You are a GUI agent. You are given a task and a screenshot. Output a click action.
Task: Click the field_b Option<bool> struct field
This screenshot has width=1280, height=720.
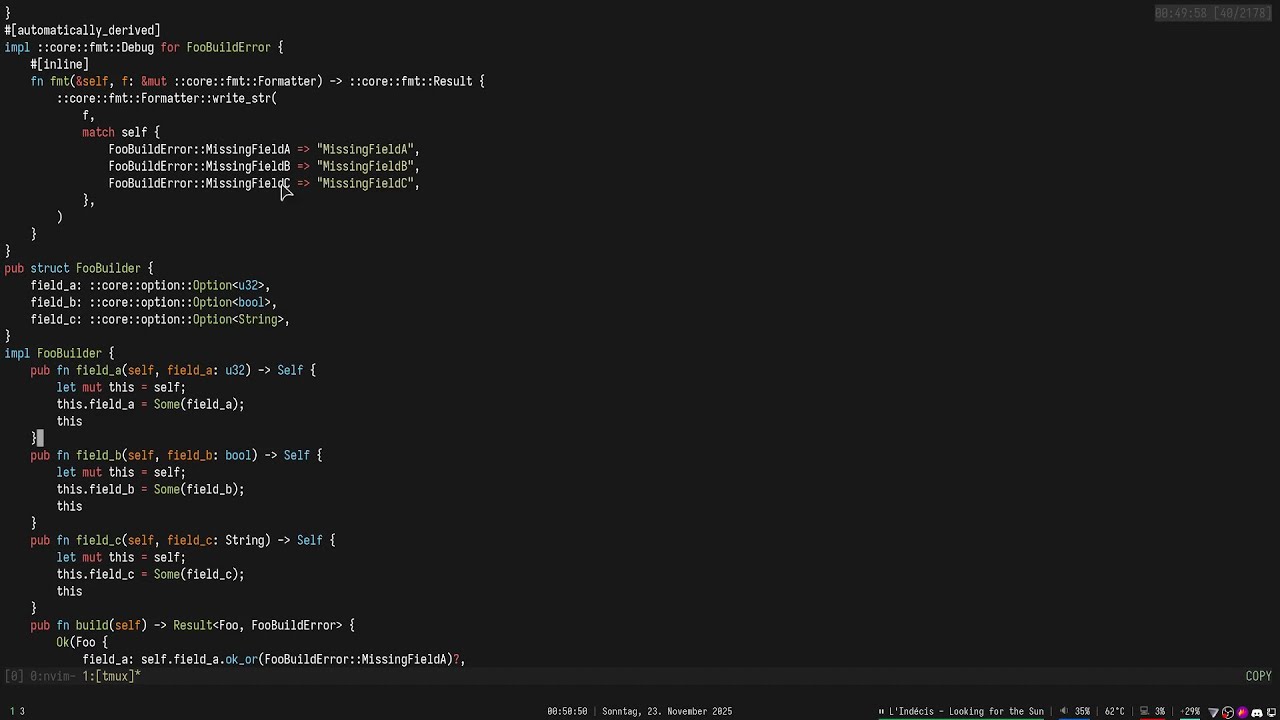click(153, 302)
